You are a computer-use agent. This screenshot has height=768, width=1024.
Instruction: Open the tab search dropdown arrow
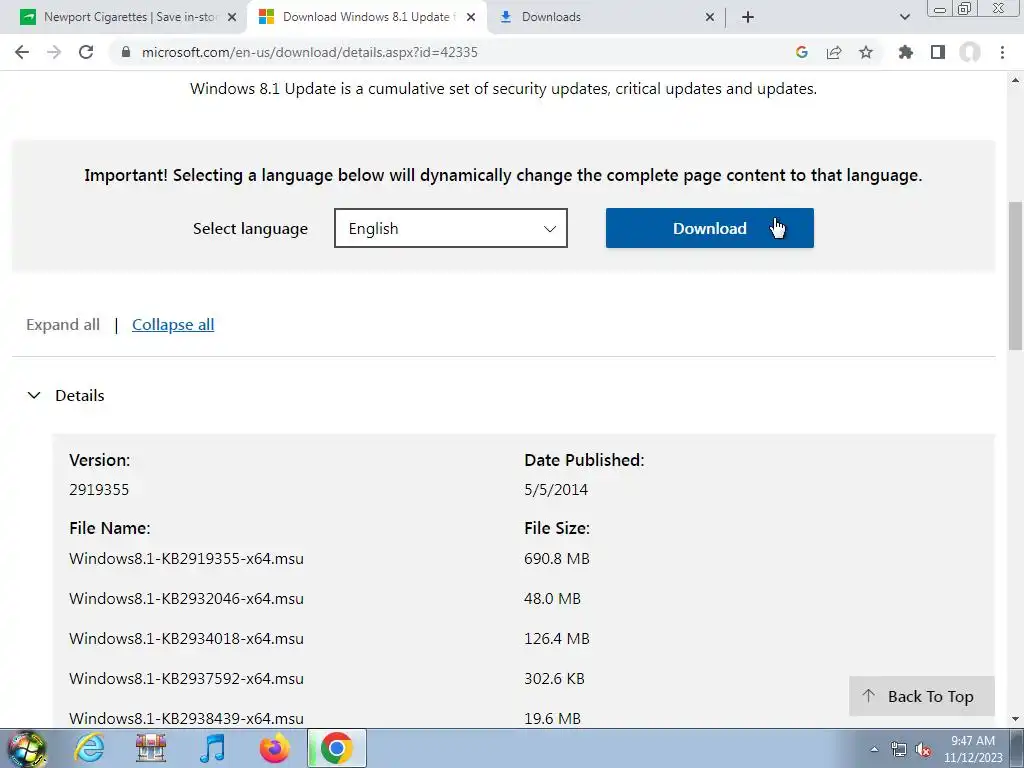click(x=905, y=17)
